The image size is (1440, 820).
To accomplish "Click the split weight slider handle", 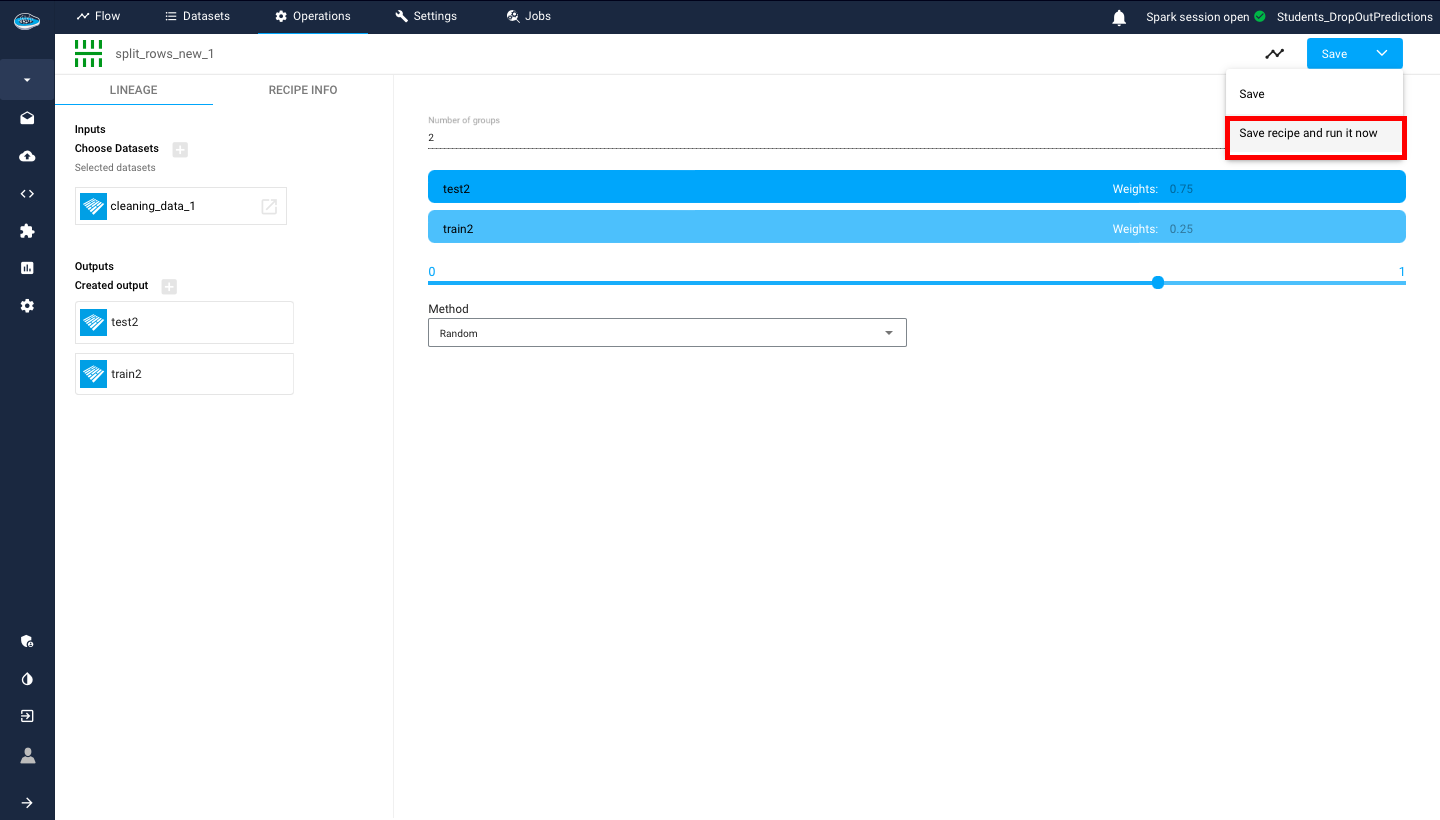I will point(1158,283).
